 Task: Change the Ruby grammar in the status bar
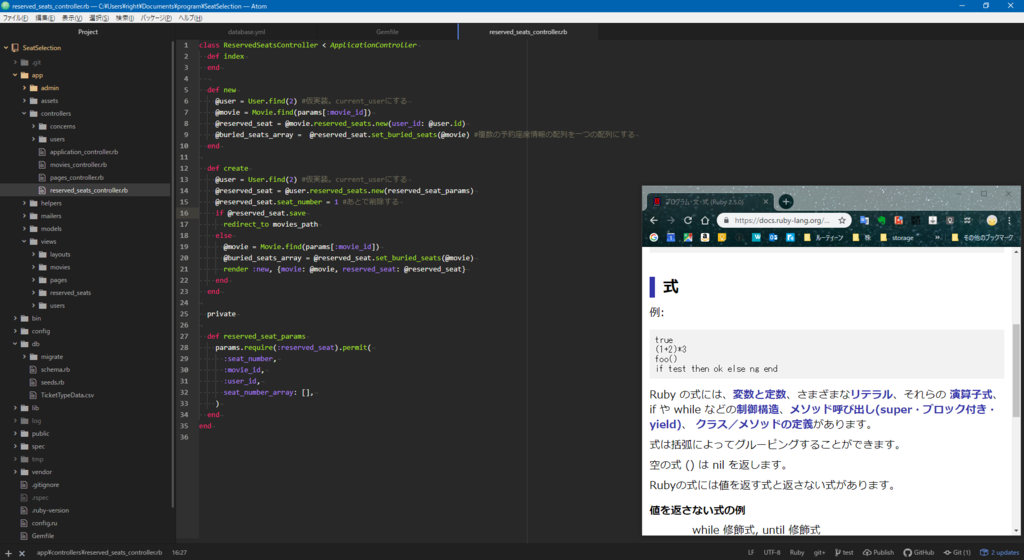pos(797,552)
